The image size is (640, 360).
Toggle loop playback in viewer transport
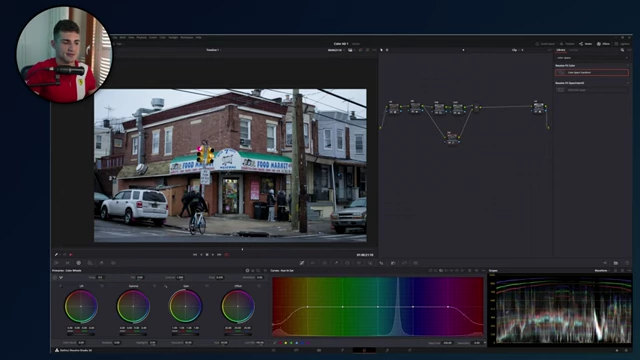coord(227,255)
